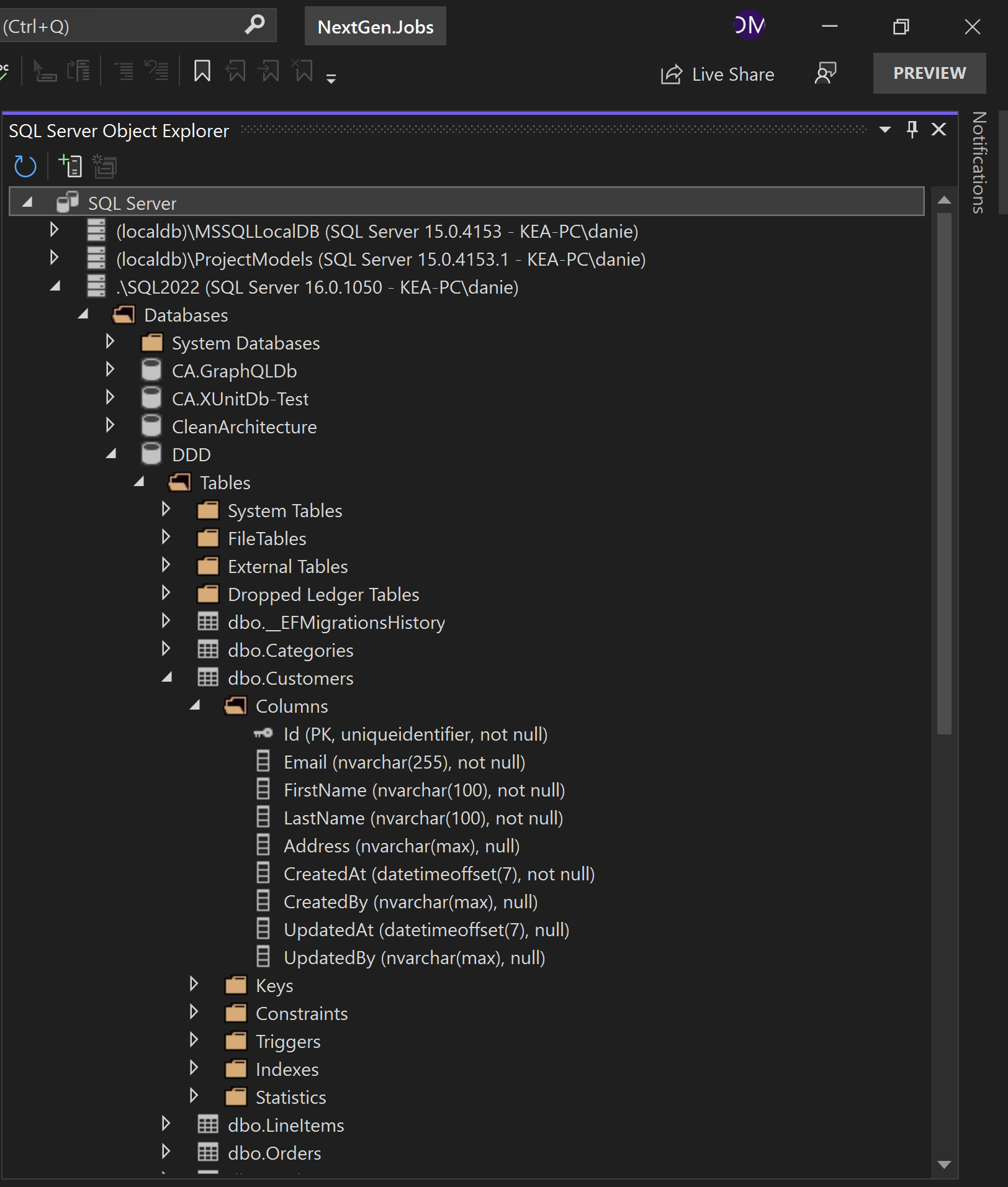Collapse the dbo.Customers Columns folder
This screenshot has height=1187, width=1008.
[x=196, y=706]
